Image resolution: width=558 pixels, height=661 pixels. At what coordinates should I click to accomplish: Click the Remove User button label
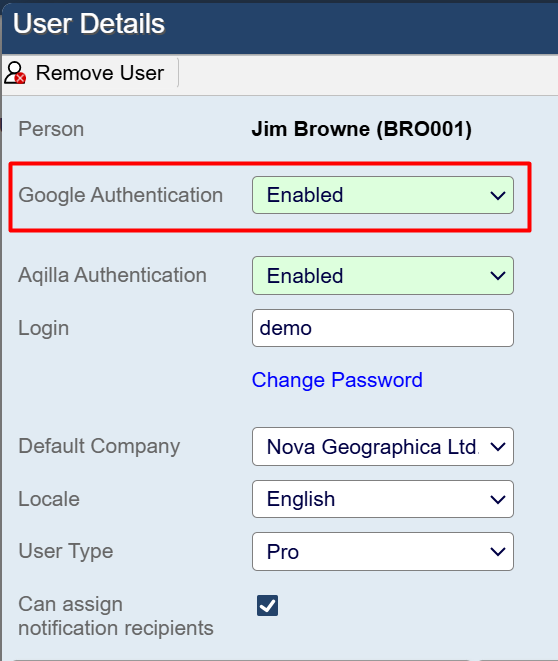coord(100,73)
